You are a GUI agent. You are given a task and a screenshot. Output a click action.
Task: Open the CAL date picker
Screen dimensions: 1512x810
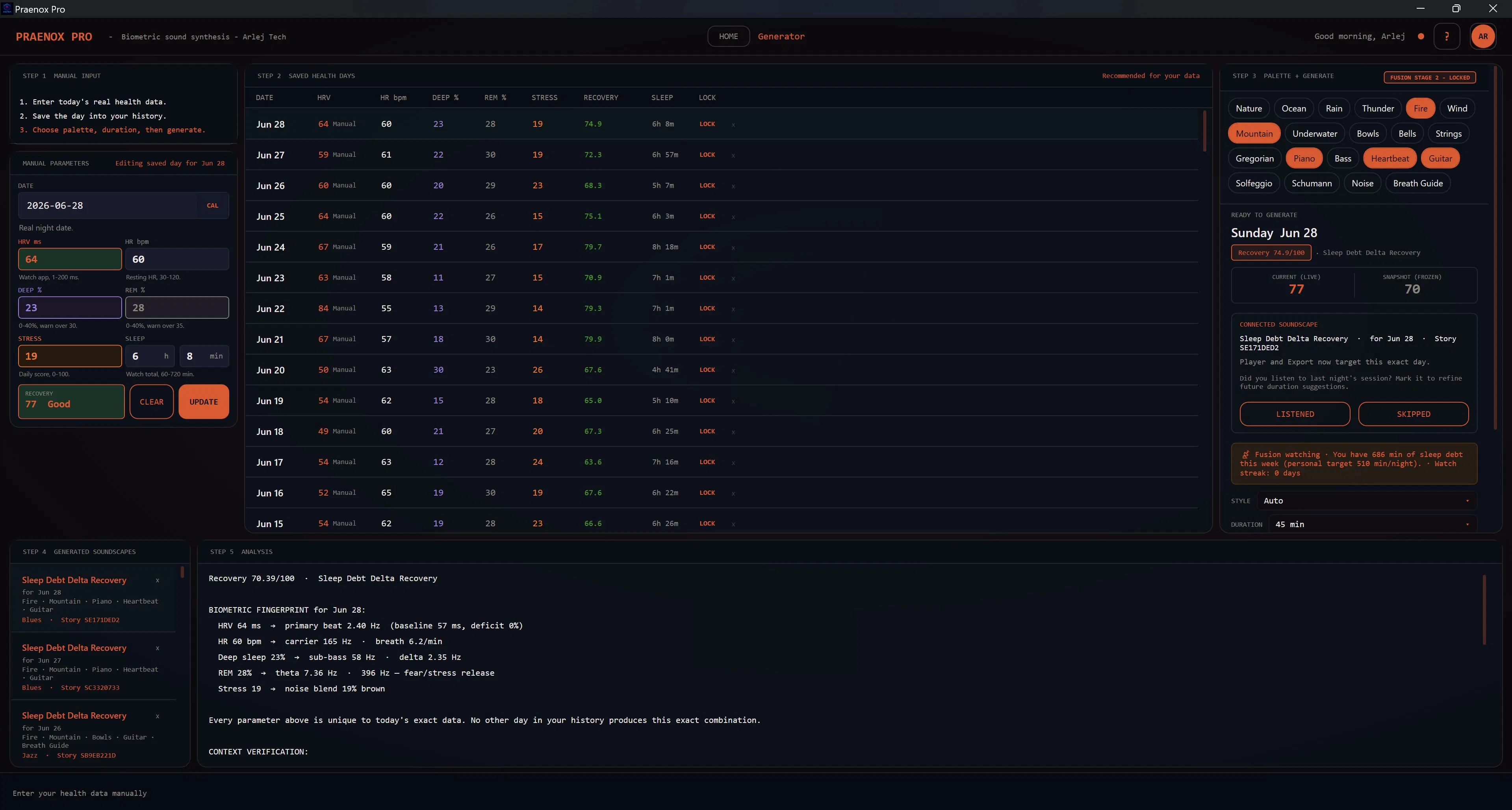point(212,205)
